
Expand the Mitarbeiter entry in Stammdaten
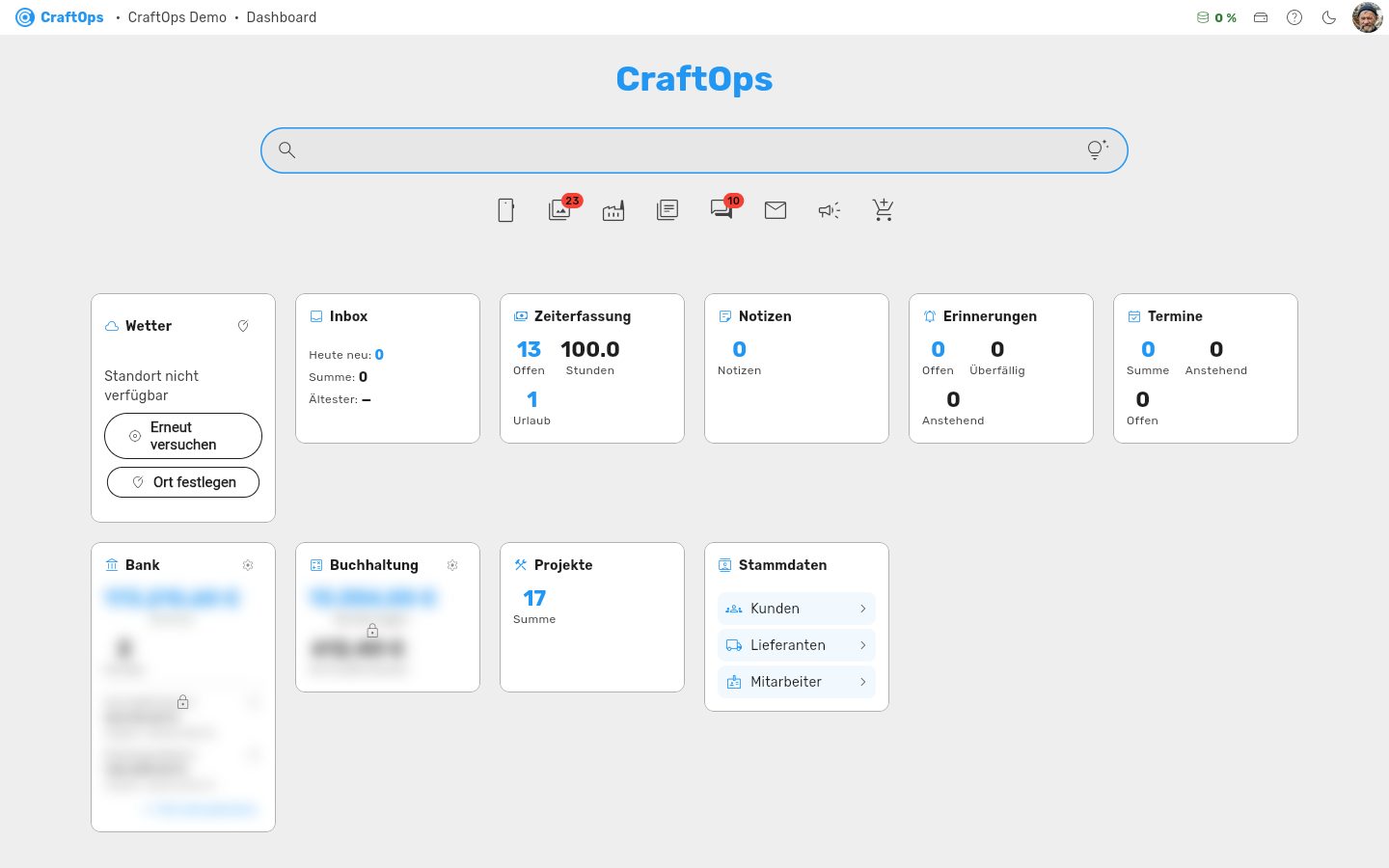pos(797,682)
